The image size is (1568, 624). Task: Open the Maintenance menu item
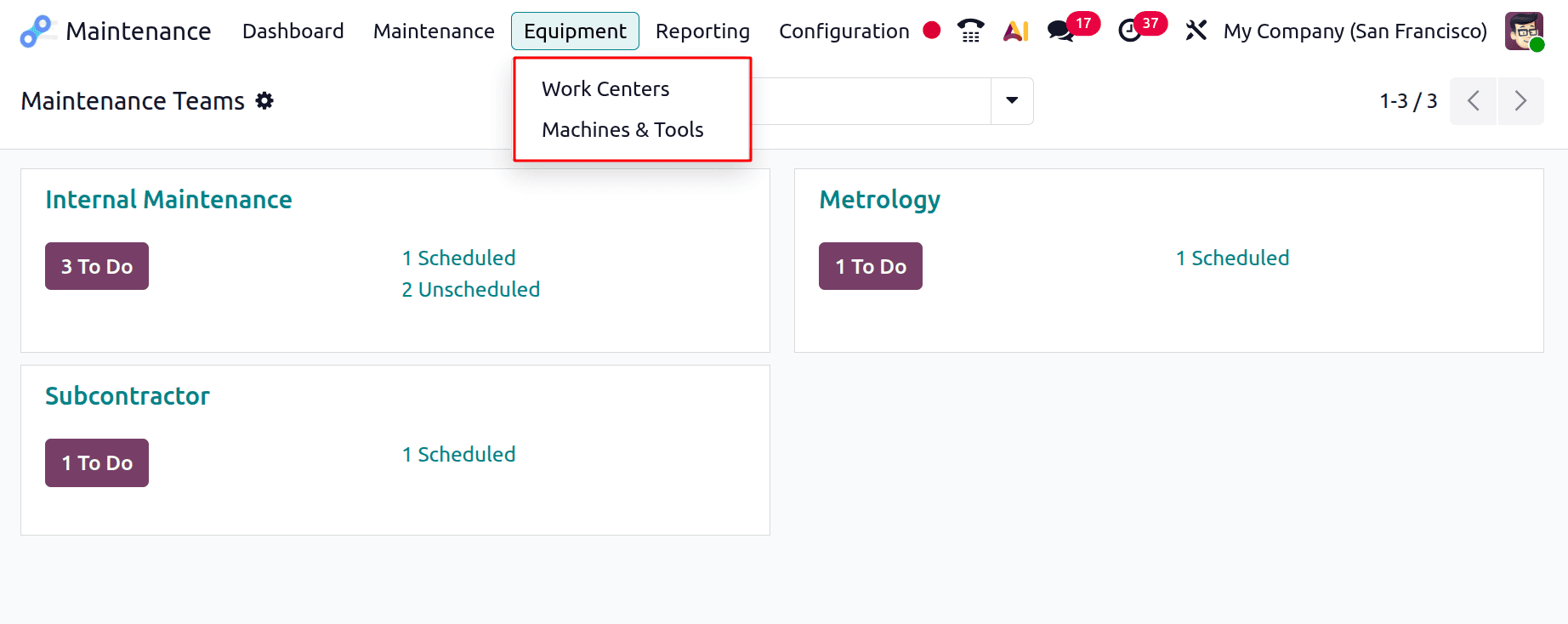tap(434, 31)
